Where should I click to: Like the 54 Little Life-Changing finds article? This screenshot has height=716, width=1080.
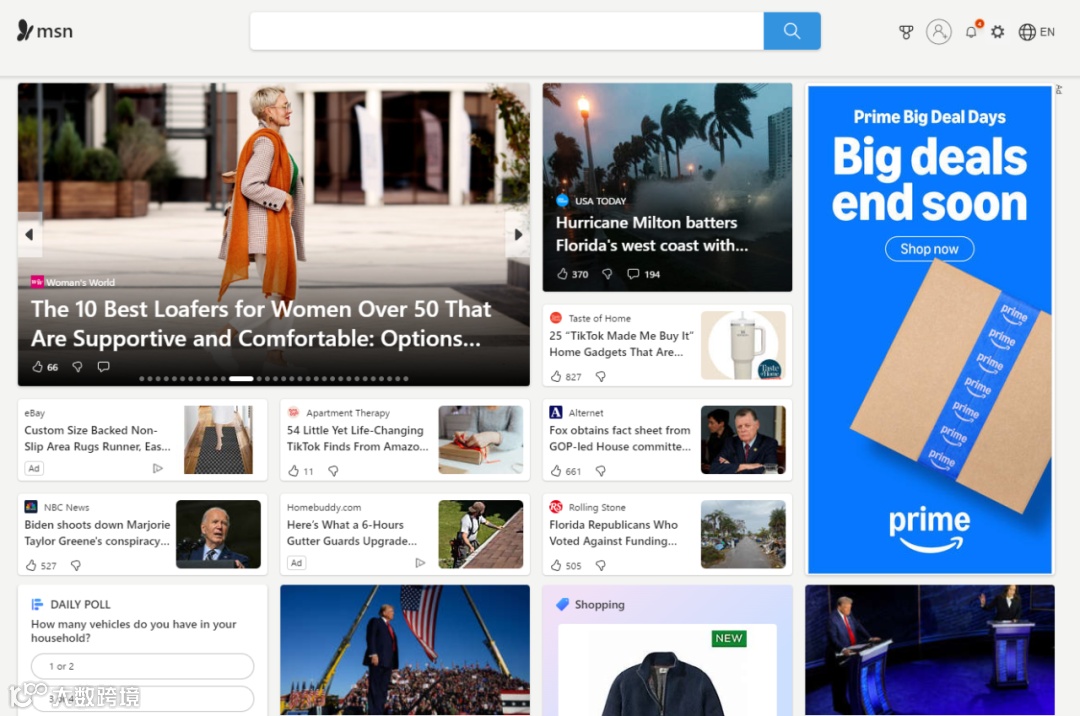point(300,471)
